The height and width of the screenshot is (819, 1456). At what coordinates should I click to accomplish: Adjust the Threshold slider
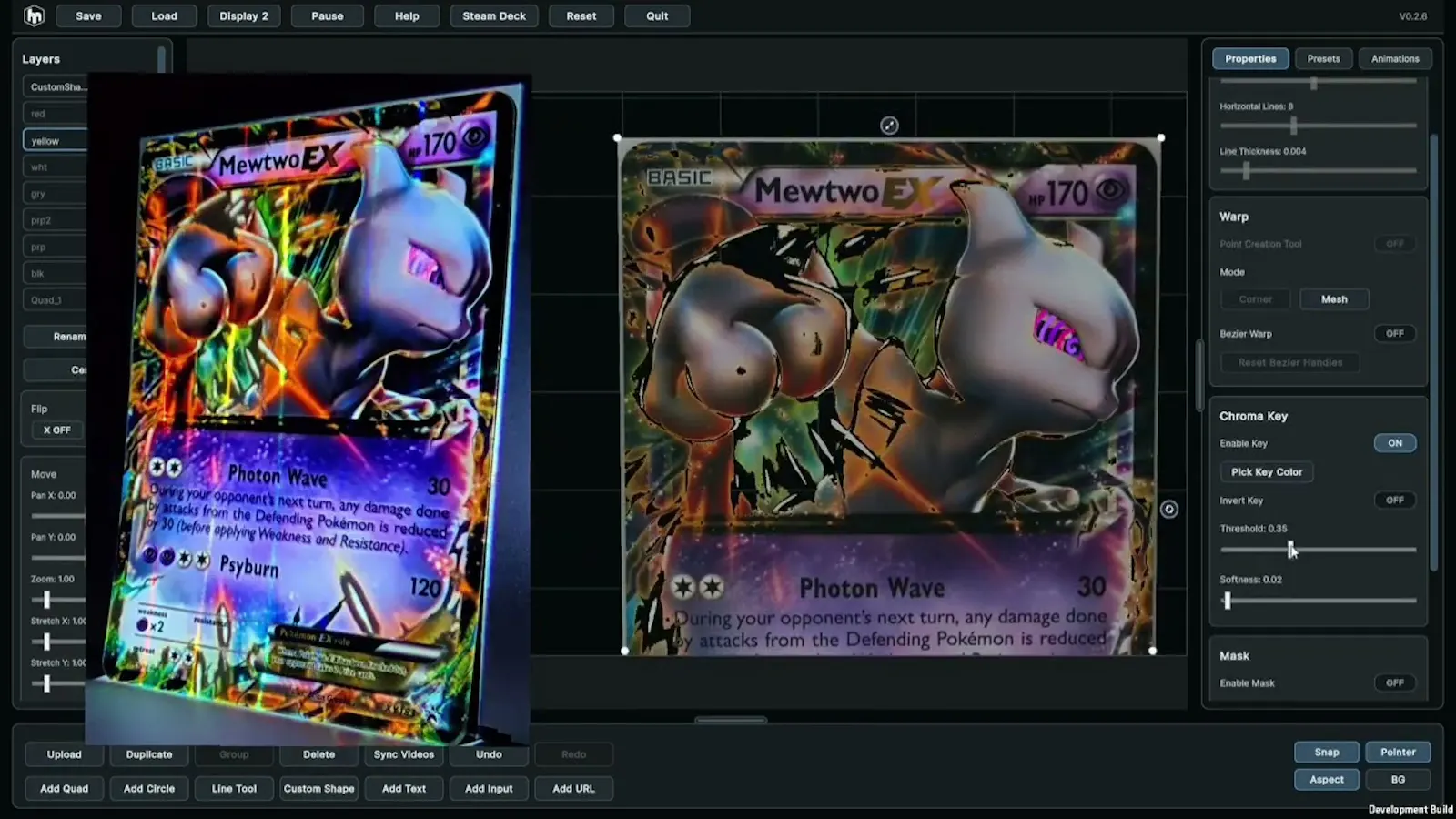tap(1318, 549)
